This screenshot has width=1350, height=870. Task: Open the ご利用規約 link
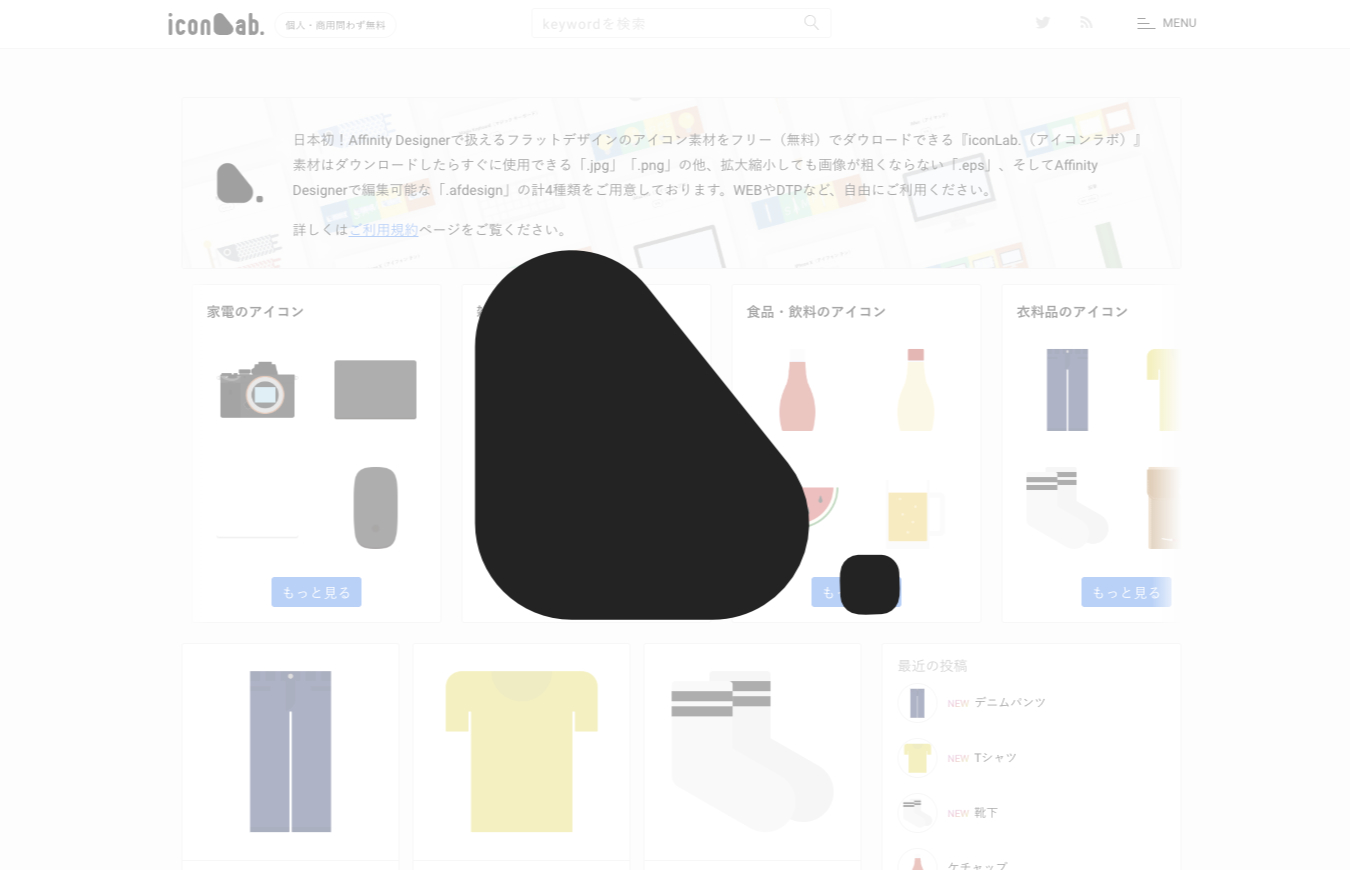pyautogui.click(x=383, y=230)
